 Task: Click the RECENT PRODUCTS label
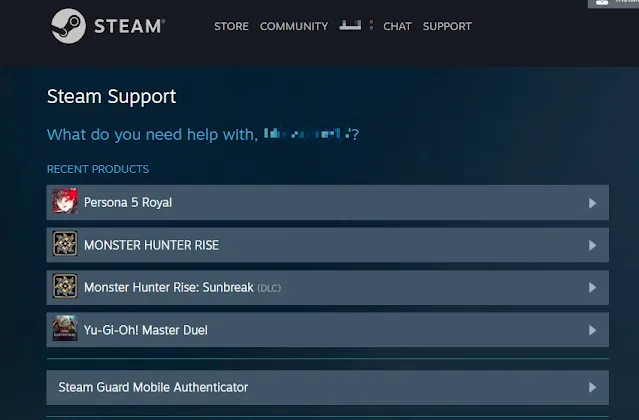[98, 169]
